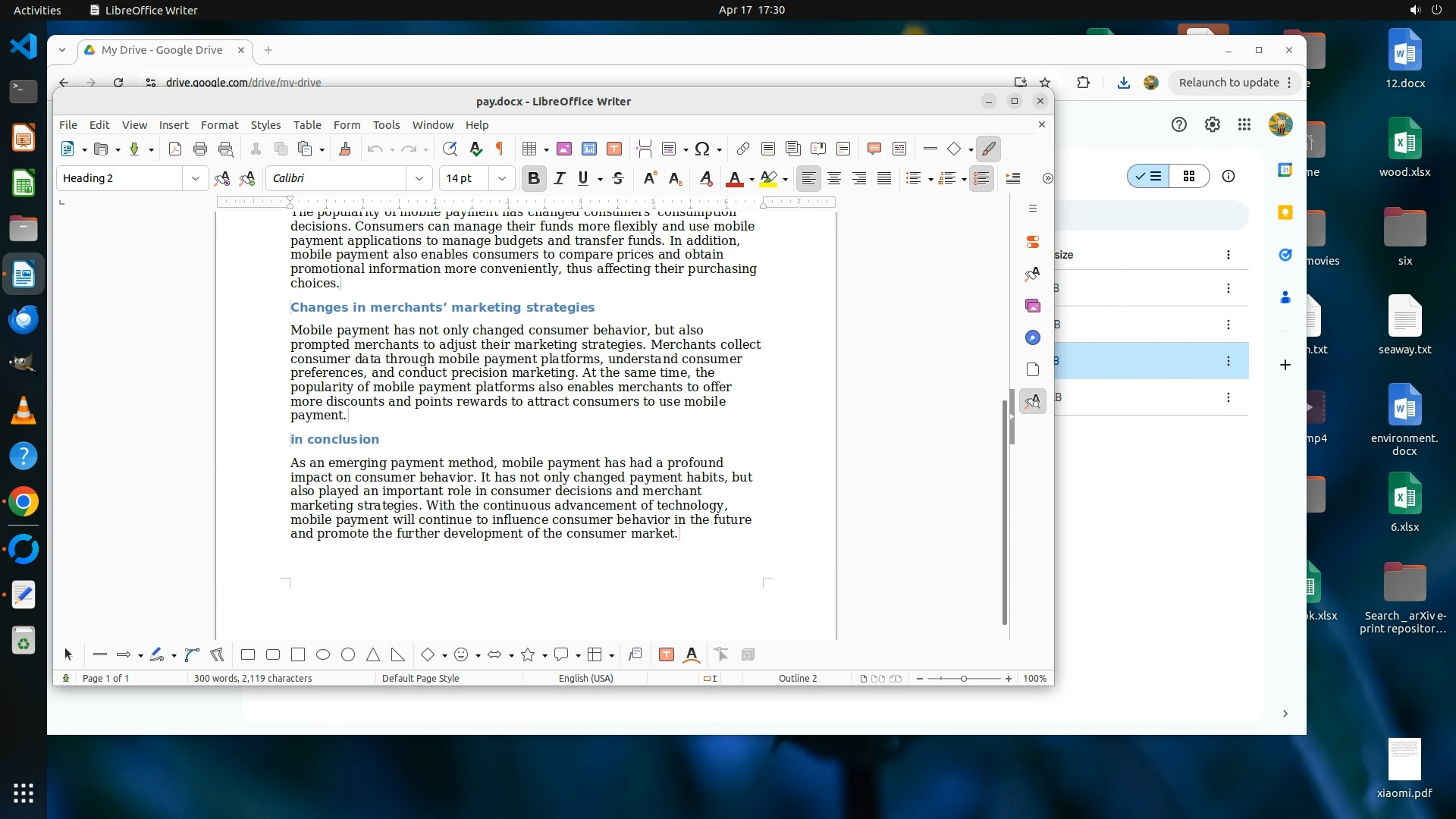
Task: Click Relaunch to update button in Chrome
Action: tap(1228, 83)
